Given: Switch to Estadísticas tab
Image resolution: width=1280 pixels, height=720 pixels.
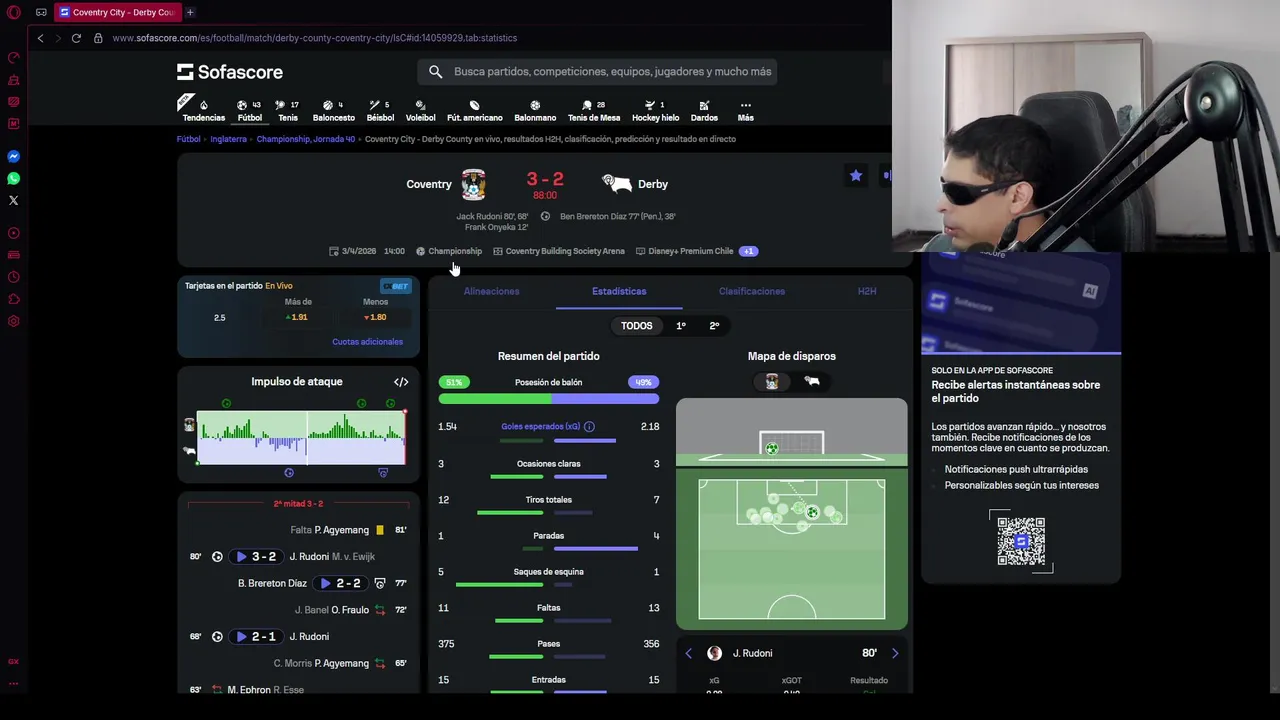Looking at the screenshot, I should point(619,291).
